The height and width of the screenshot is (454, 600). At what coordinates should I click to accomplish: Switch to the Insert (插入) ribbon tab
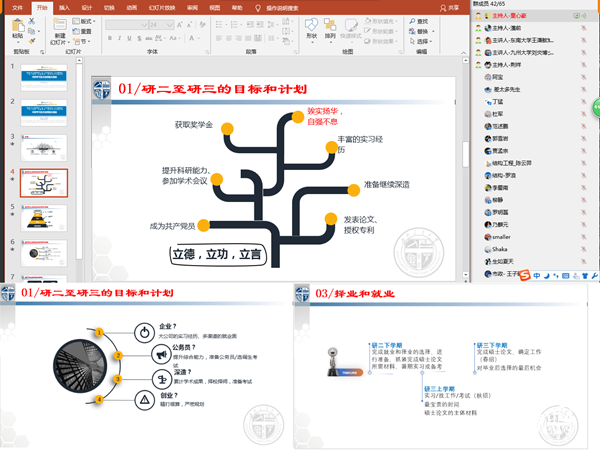(x=64, y=7)
